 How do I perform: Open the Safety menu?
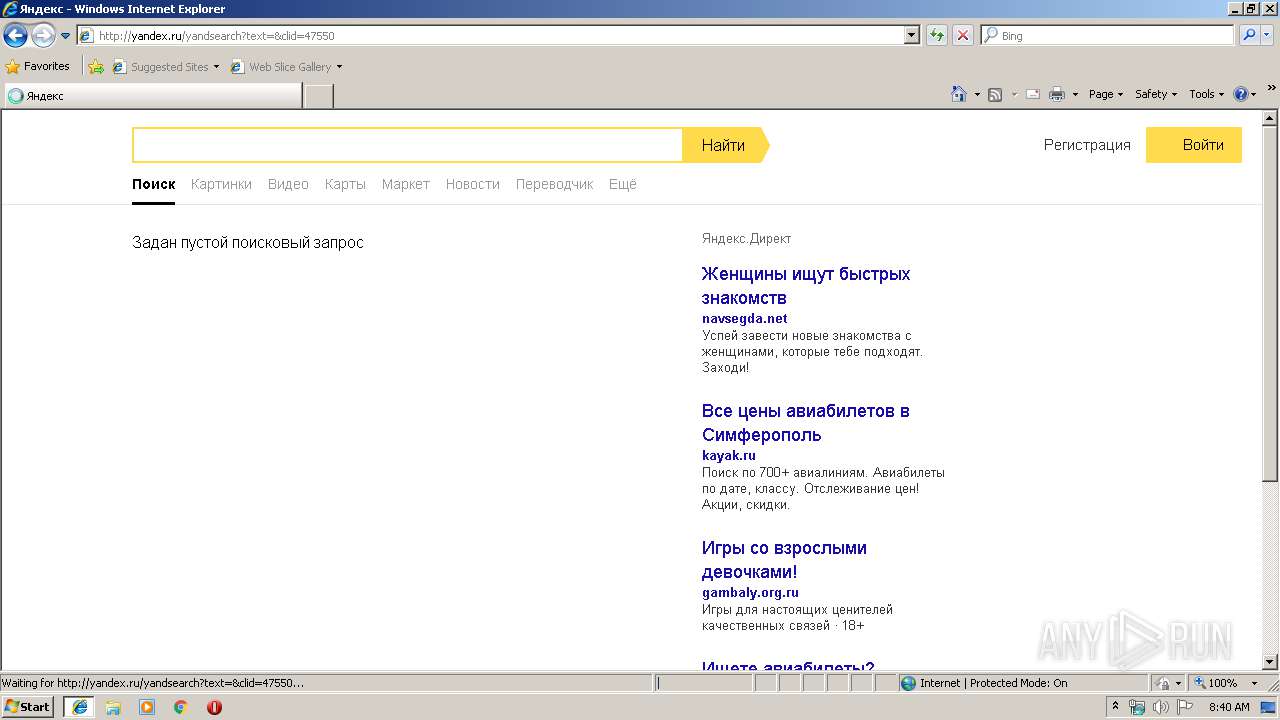[x=1156, y=94]
